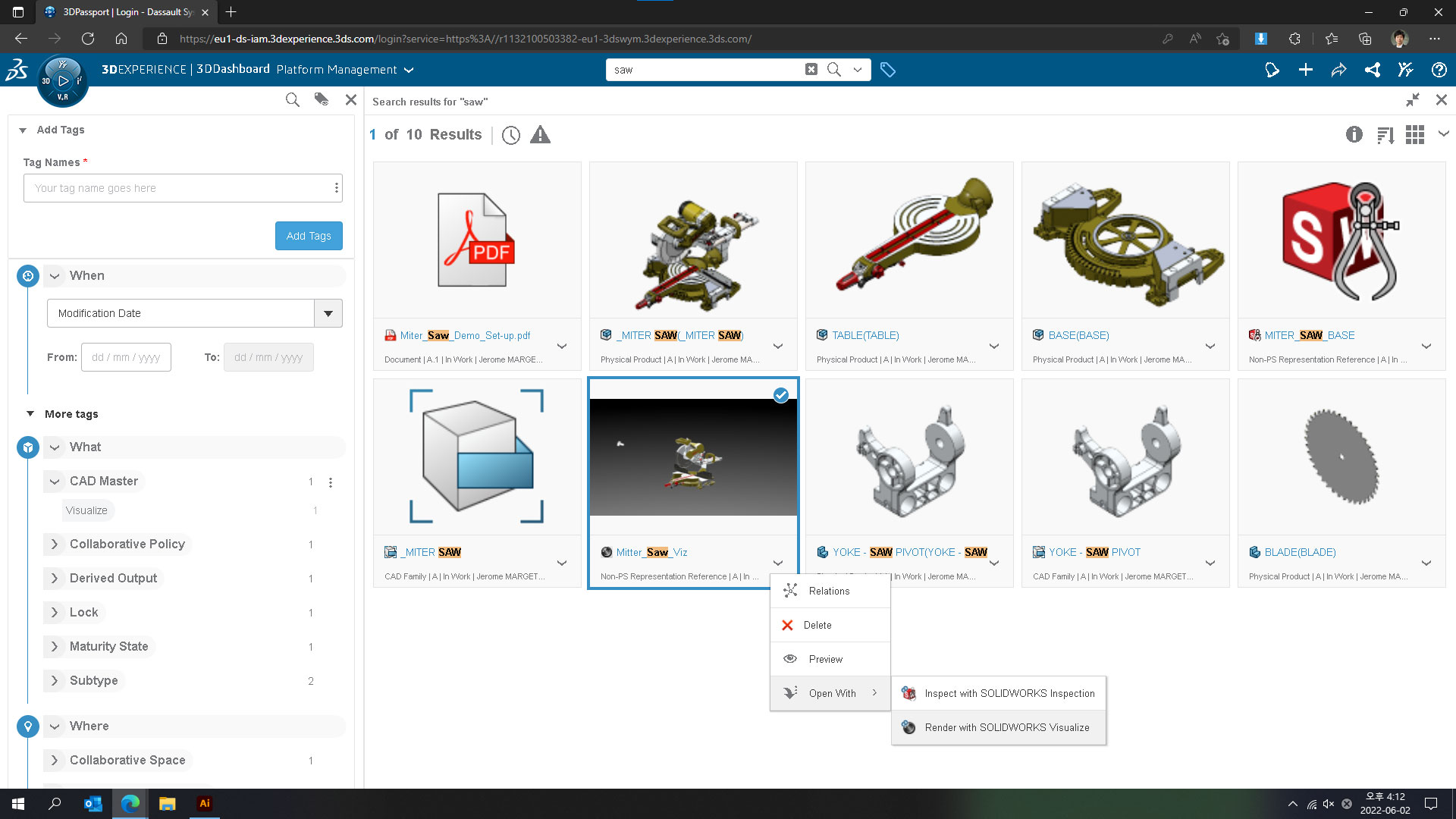Click the tags icon in the side panel
This screenshot has height=819, width=1456.
click(x=322, y=100)
